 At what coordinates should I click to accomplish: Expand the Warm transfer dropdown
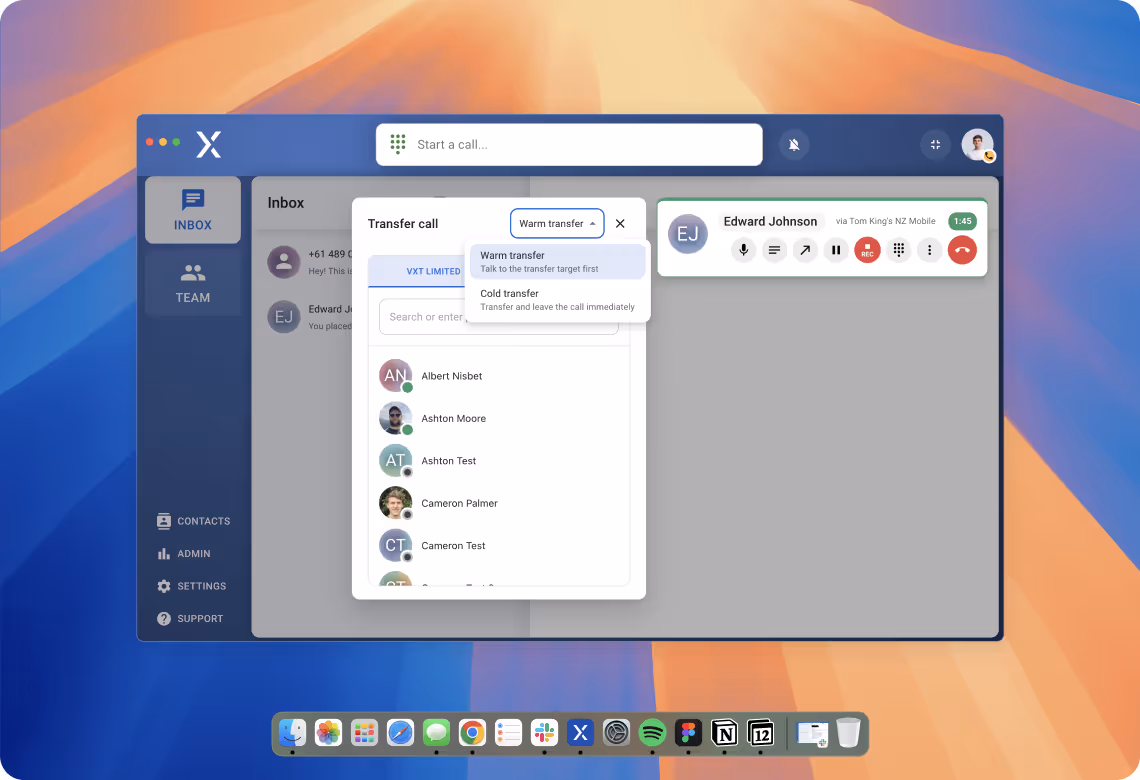pyautogui.click(x=557, y=223)
